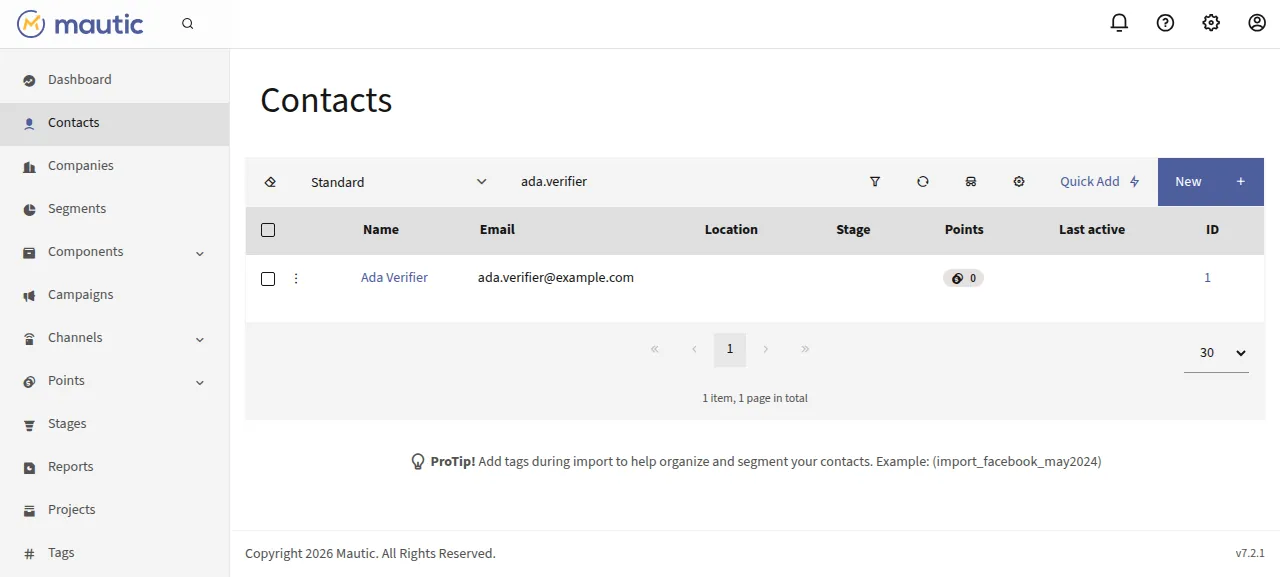Viewport: 1280px width, 577px height.
Task: Open row actions menu for Ada Verifier
Action: point(296,278)
